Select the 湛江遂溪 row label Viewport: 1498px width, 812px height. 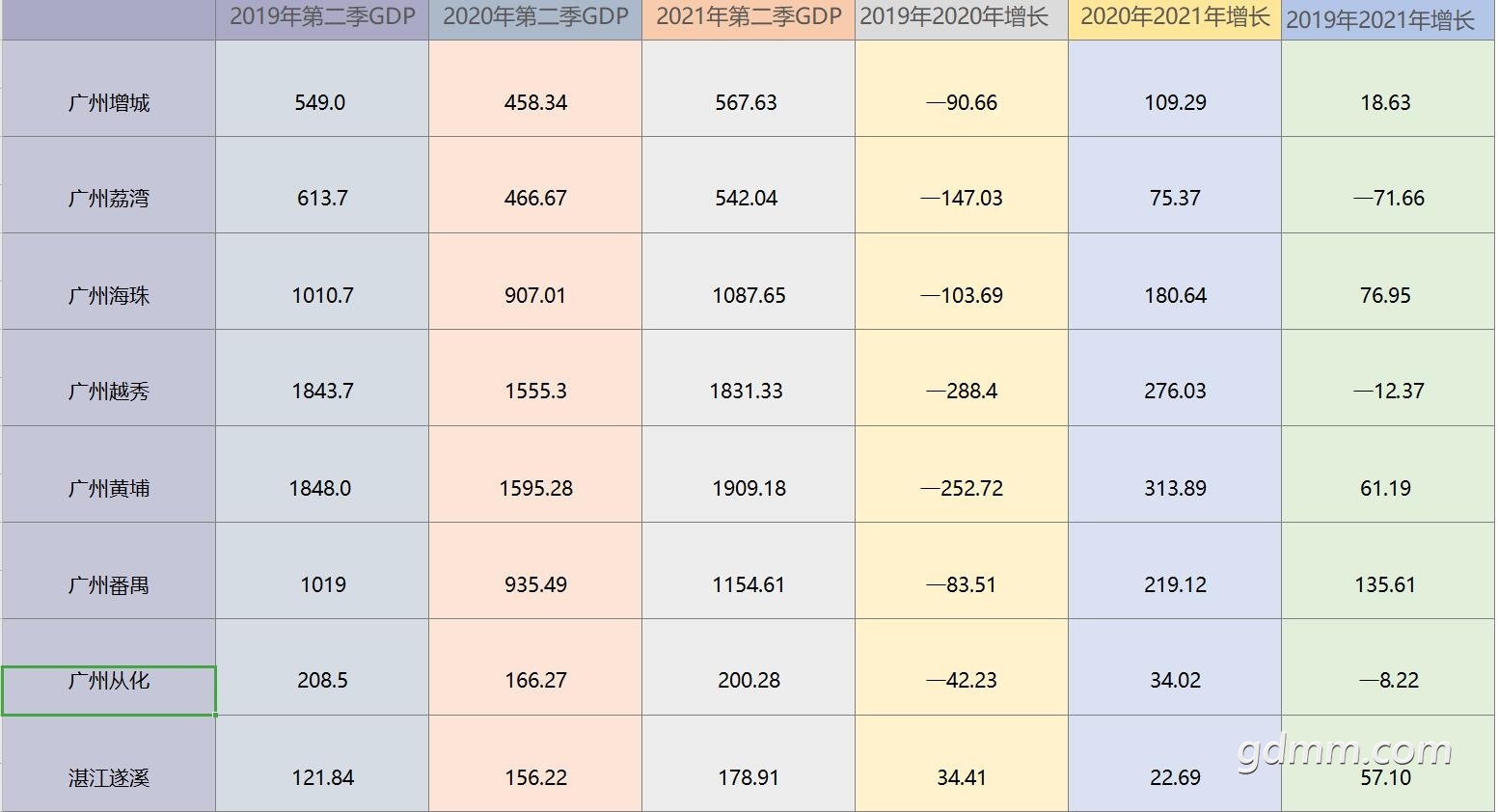coord(108,764)
